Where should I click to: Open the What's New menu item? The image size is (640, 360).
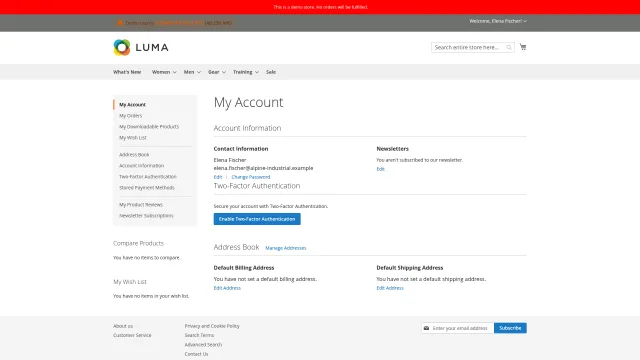(127, 72)
